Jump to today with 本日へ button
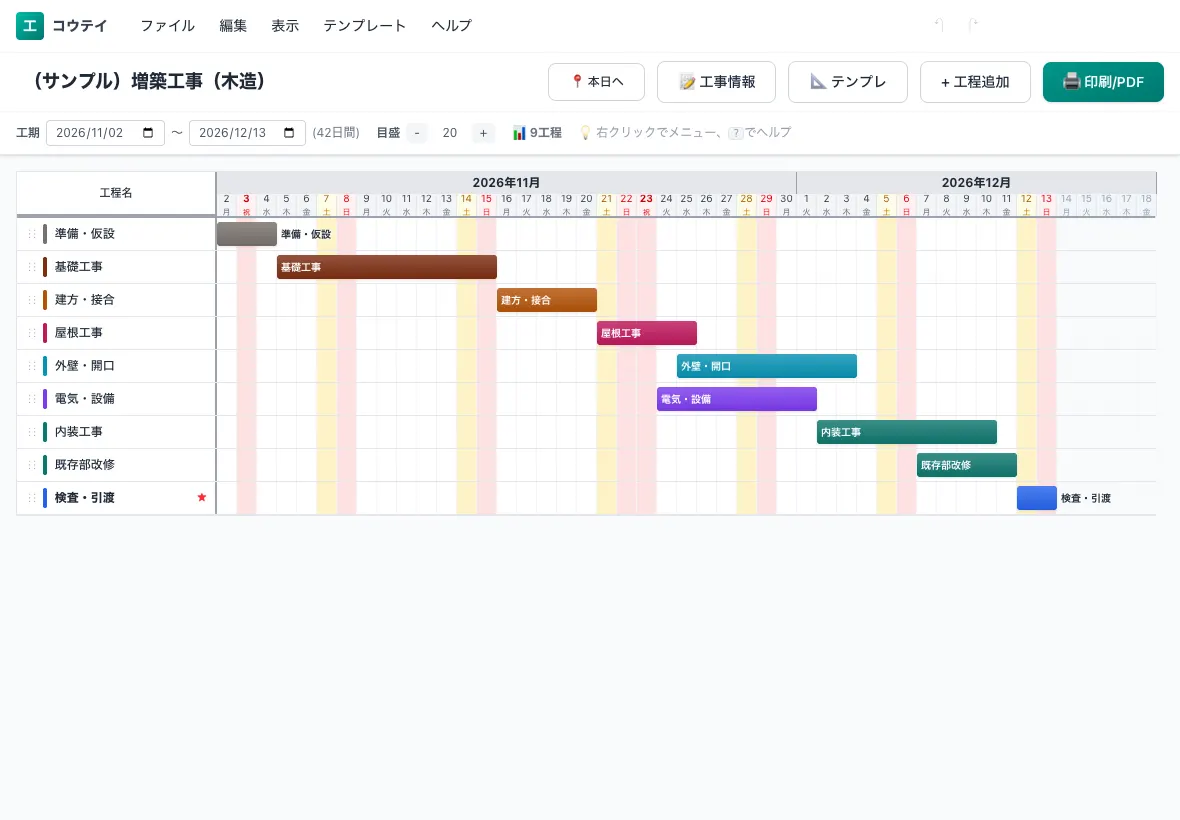Image resolution: width=1180 pixels, height=820 pixels. coord(597,81)
